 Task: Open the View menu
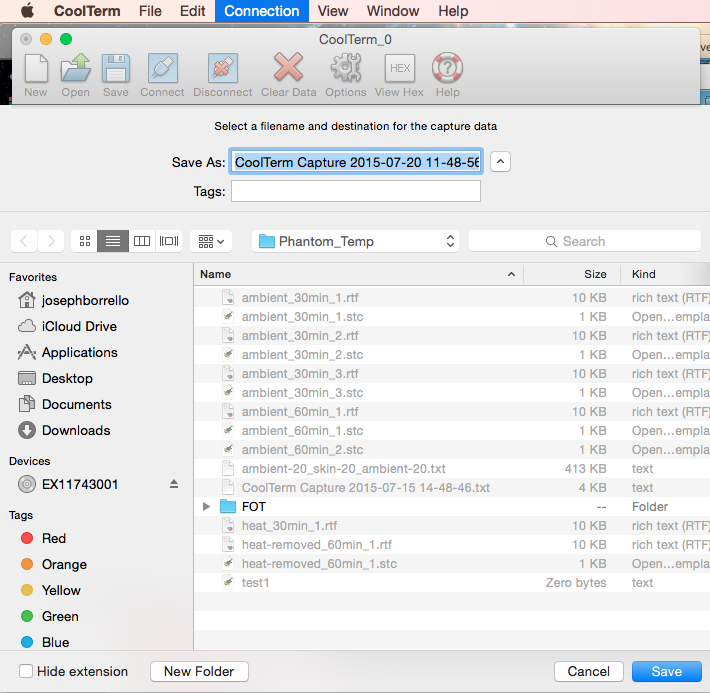tap(333, 11)
